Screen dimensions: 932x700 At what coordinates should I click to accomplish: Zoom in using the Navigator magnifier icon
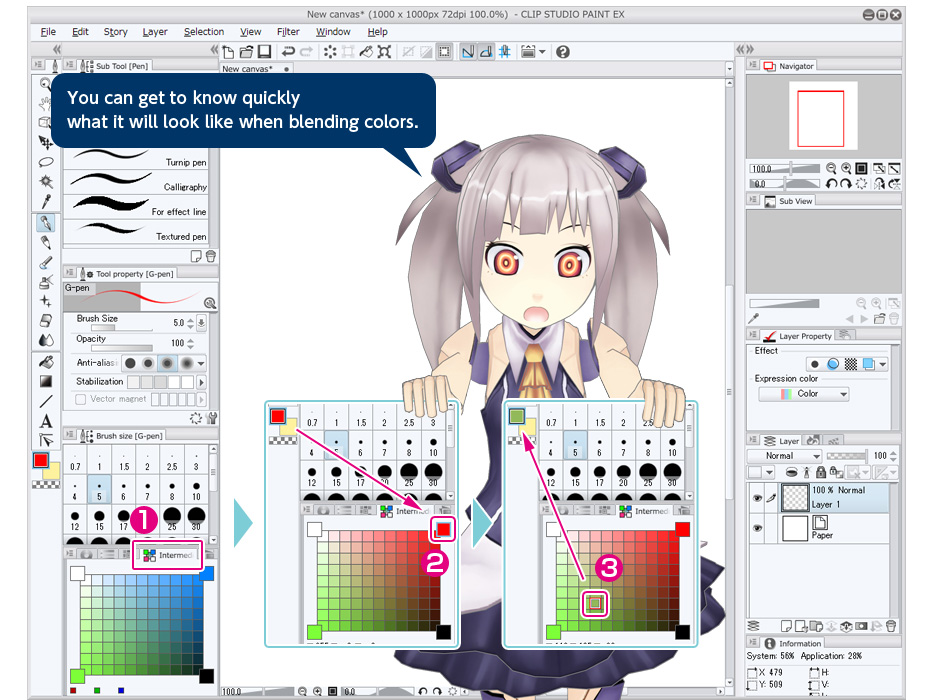[845, 169]
